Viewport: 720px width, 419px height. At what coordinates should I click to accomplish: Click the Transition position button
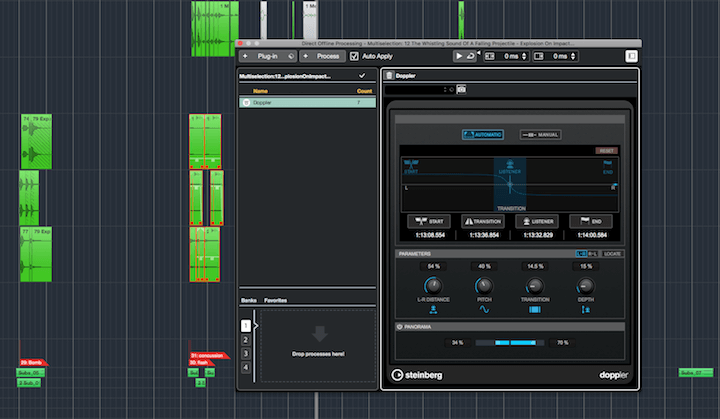point(483,221)
